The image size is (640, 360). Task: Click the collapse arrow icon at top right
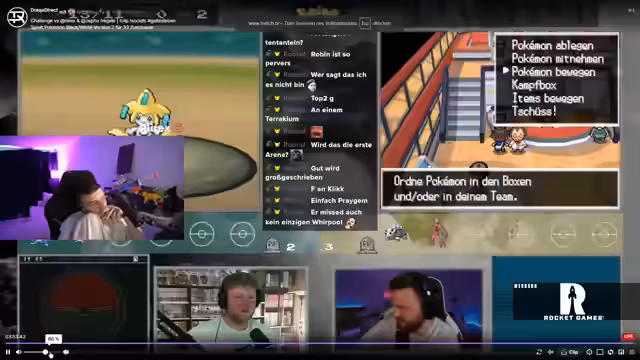(x=631, y=11)
